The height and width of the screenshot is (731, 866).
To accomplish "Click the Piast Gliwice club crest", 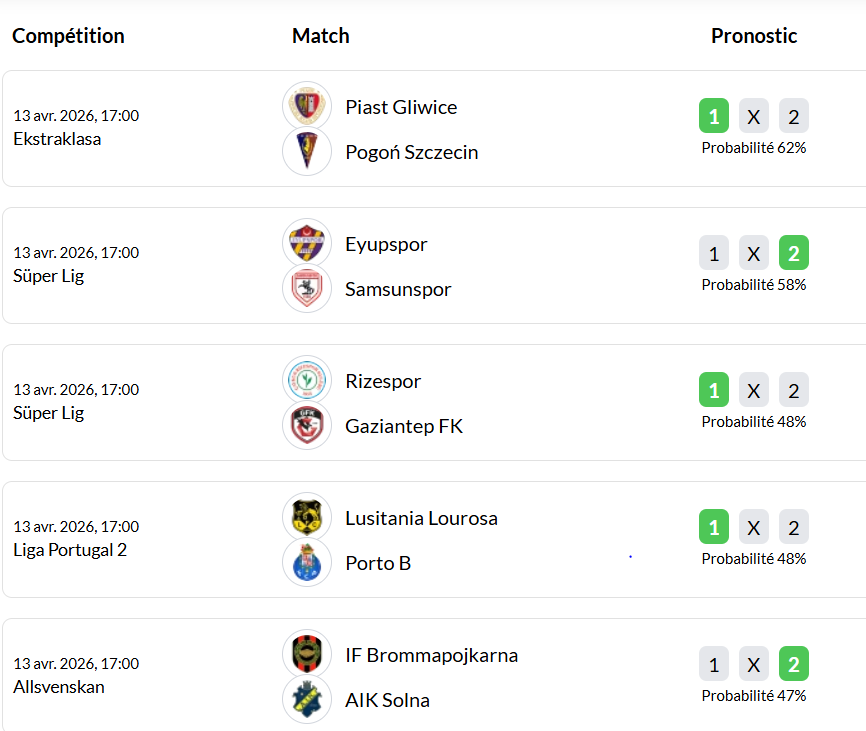I will pyautogui.click(x=307, y=106).
